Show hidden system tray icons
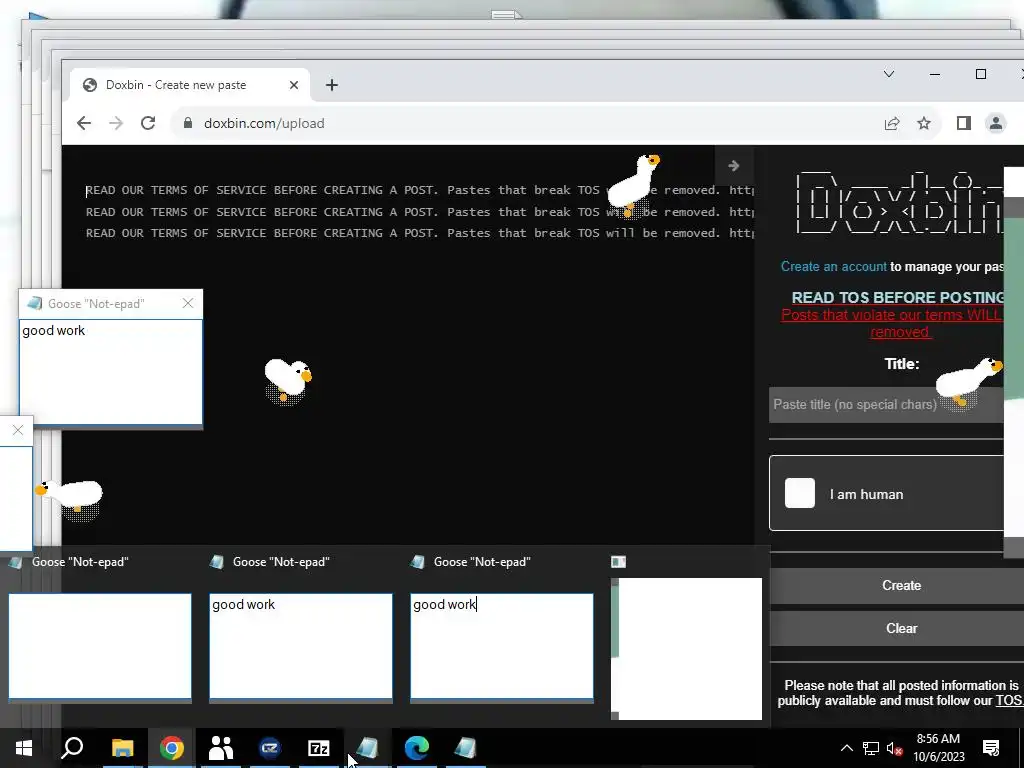The image size is (1024, 768). point(846,748)
